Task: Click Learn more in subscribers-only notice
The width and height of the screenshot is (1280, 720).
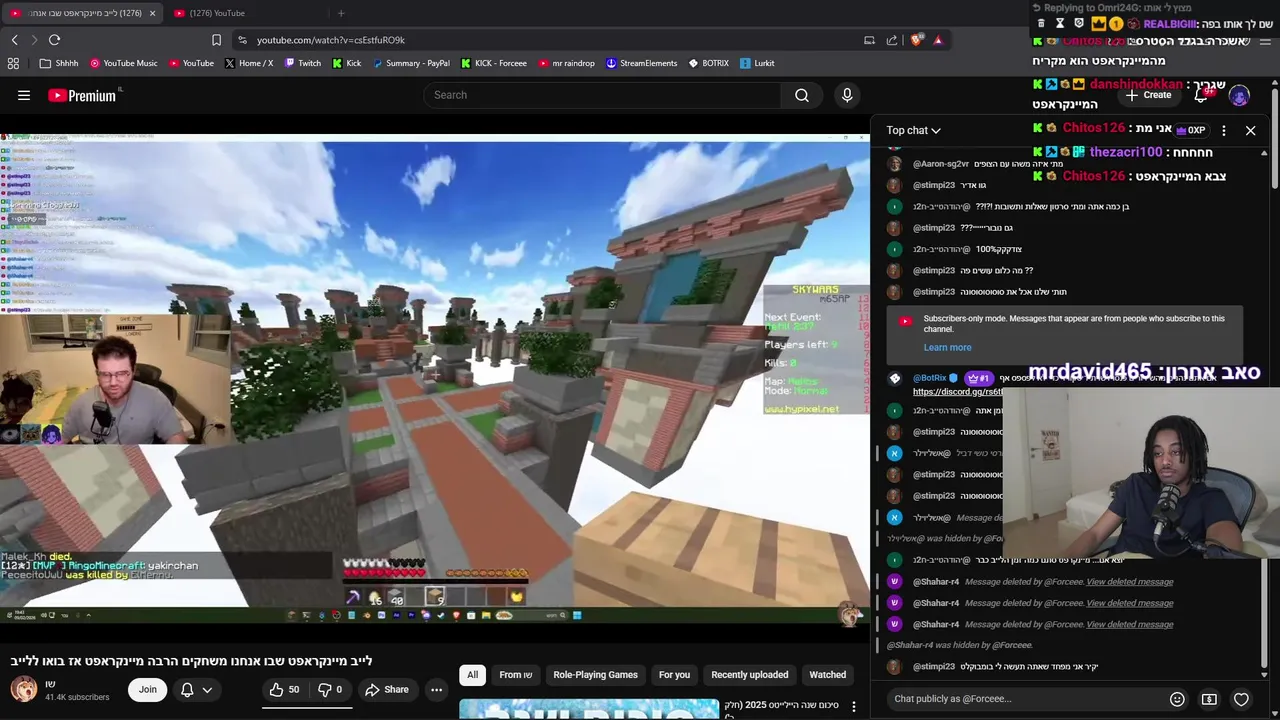Action: [947, 347]
